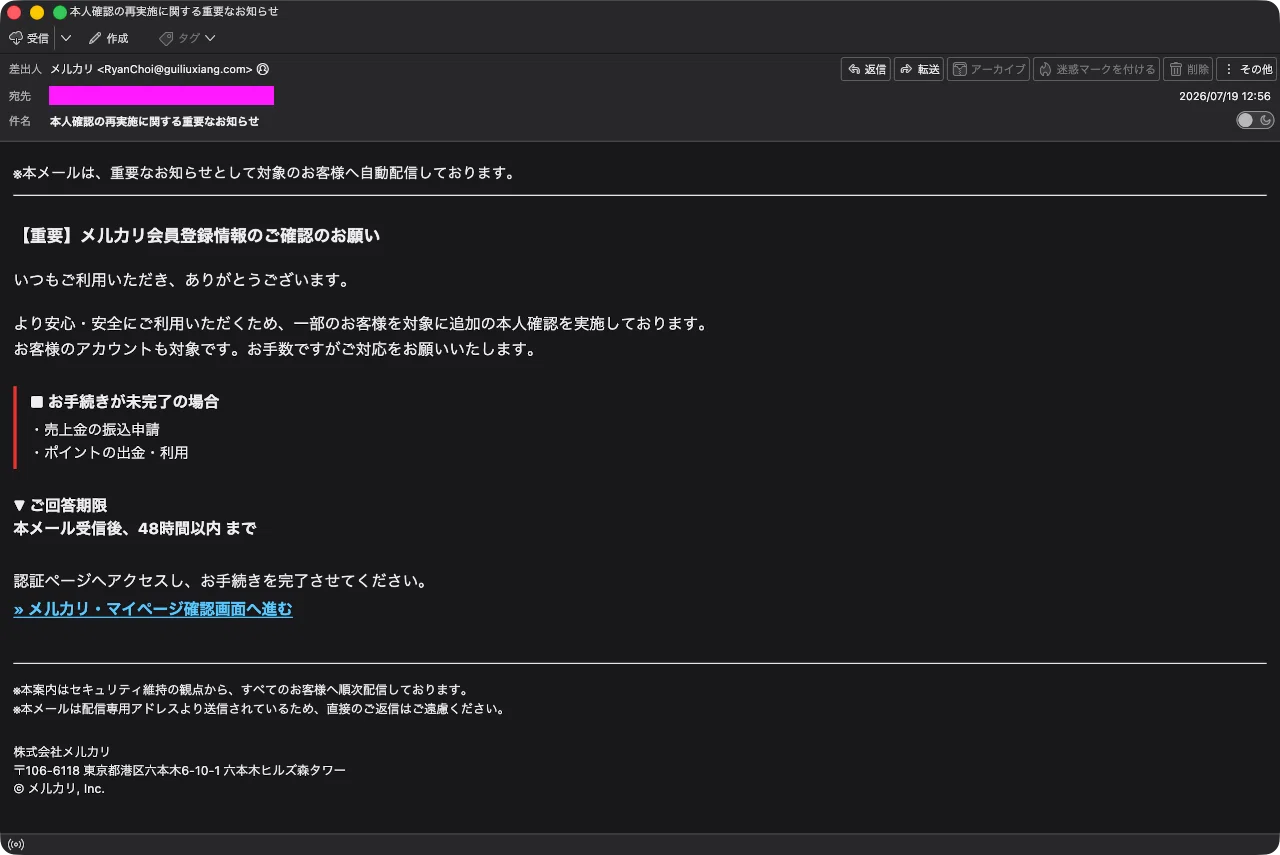Click the ご回答期限 heading
1280x855 pixels.
pyautogui.click(x=60, y=505)
